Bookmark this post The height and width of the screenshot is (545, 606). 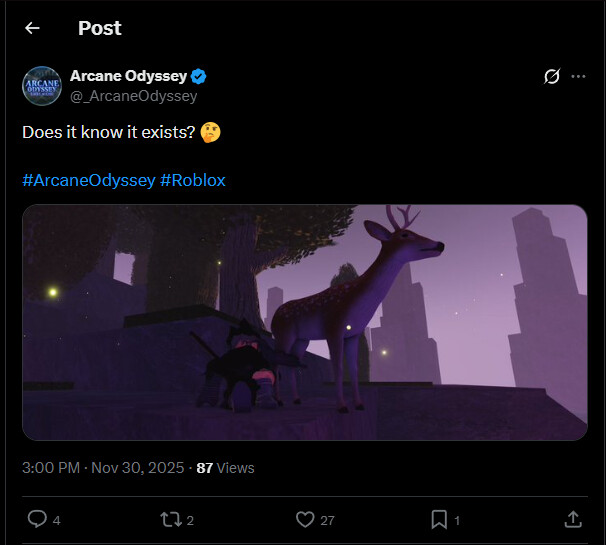pos(439,519)
